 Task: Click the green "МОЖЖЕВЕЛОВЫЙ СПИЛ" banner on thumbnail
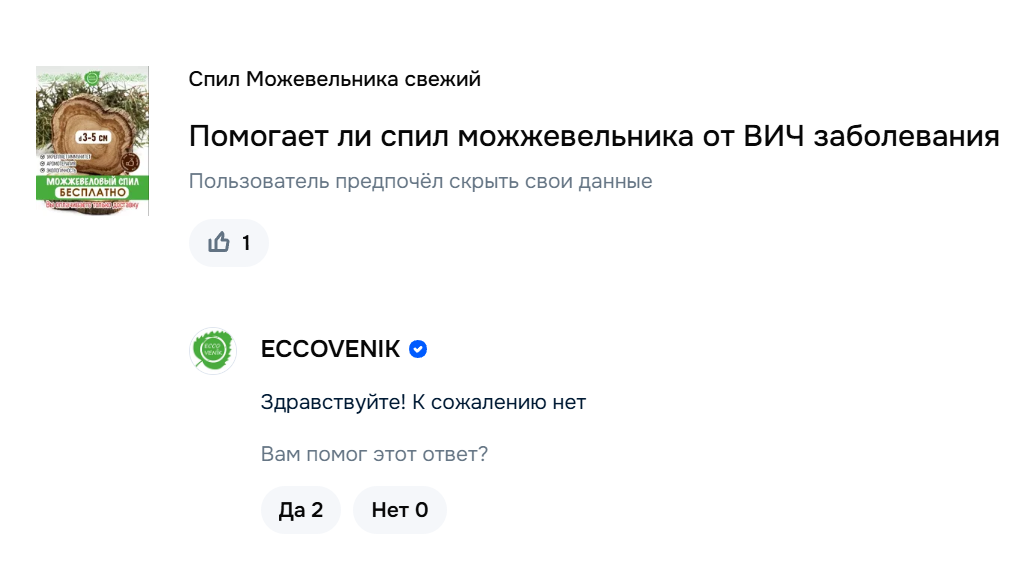click(92, 181)
